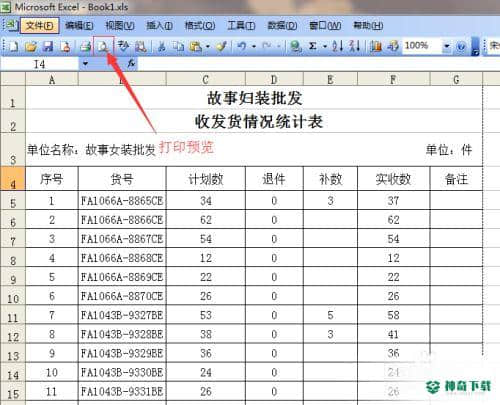Image resolution: width=500 pixels, height=405 pixels.
Task: Click the cell FA1043B-9327BE
Action: click(x=122, y=315)
